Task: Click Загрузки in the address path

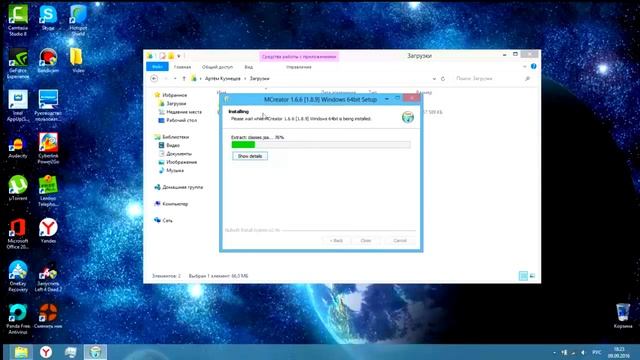Action: (x=260, y=78)
